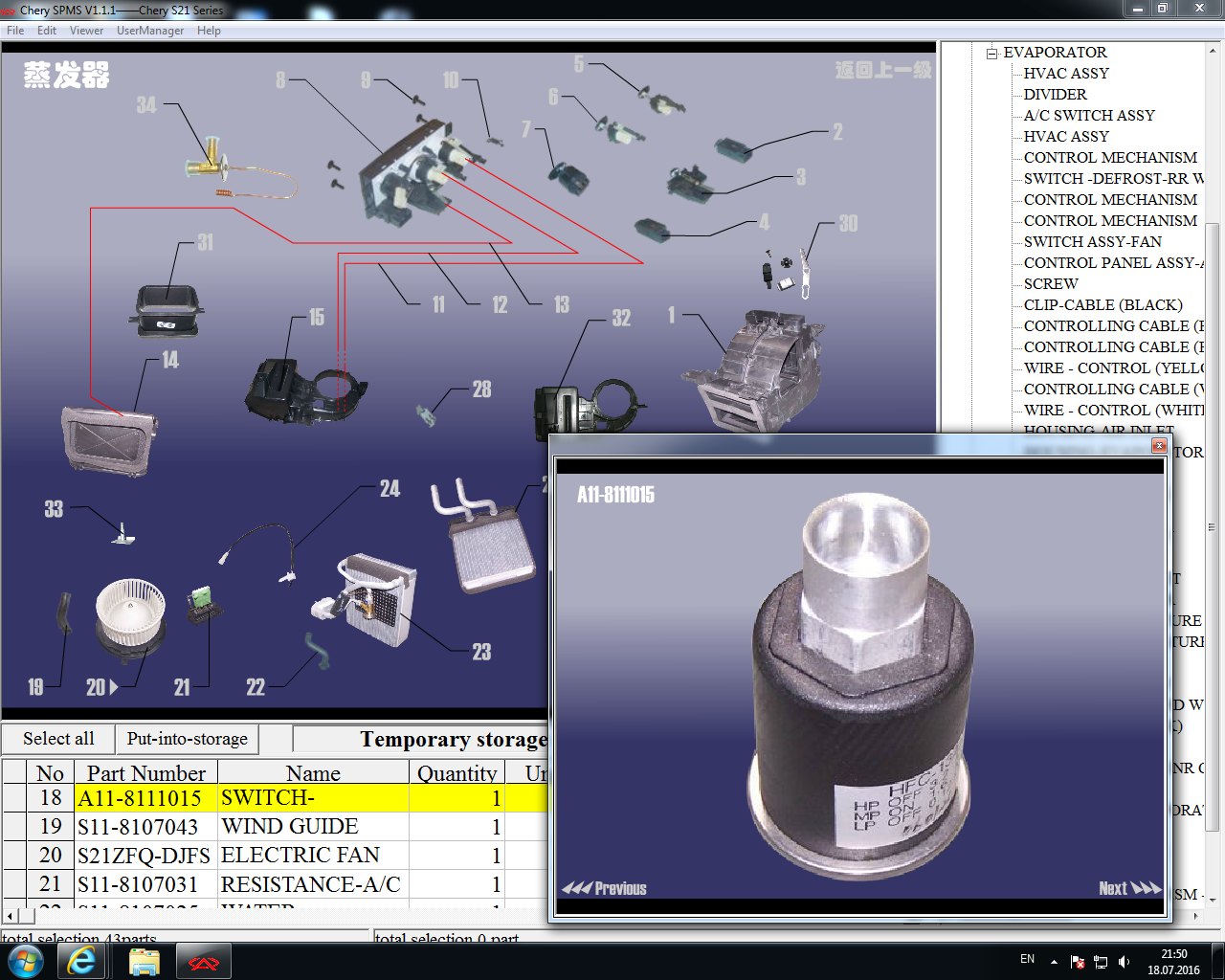This screenshot has height=980, width=1225.
Task: Click the Part Number column header
Action: coord(146,773)
